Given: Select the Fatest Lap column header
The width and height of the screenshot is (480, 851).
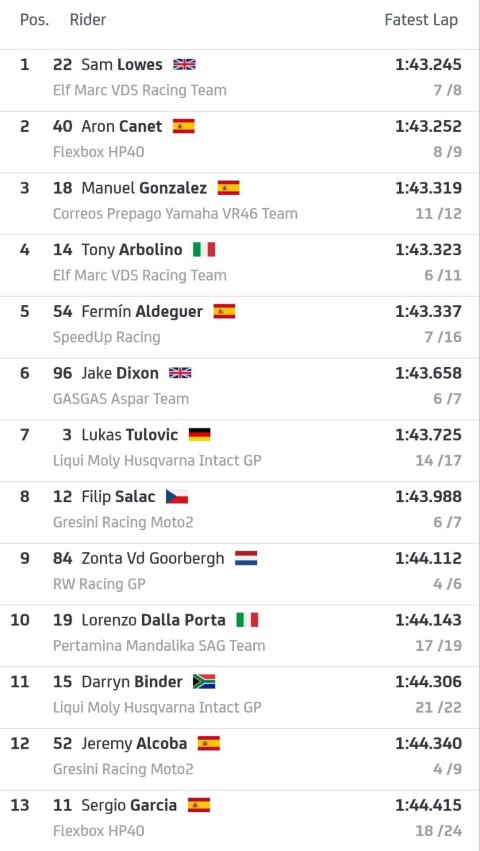Looking at the screenshot, I should [421, 20].
